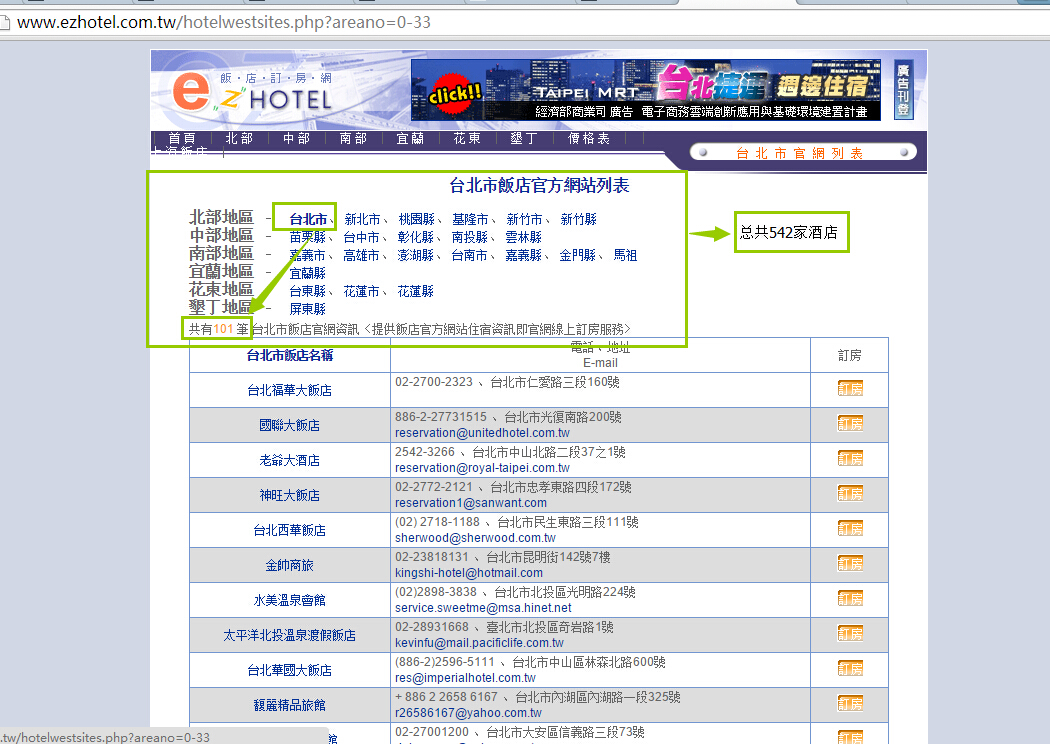Select the 馬祖 region link
The height and width of the screenshot is (744, 1050).
(x=625, y=255)
